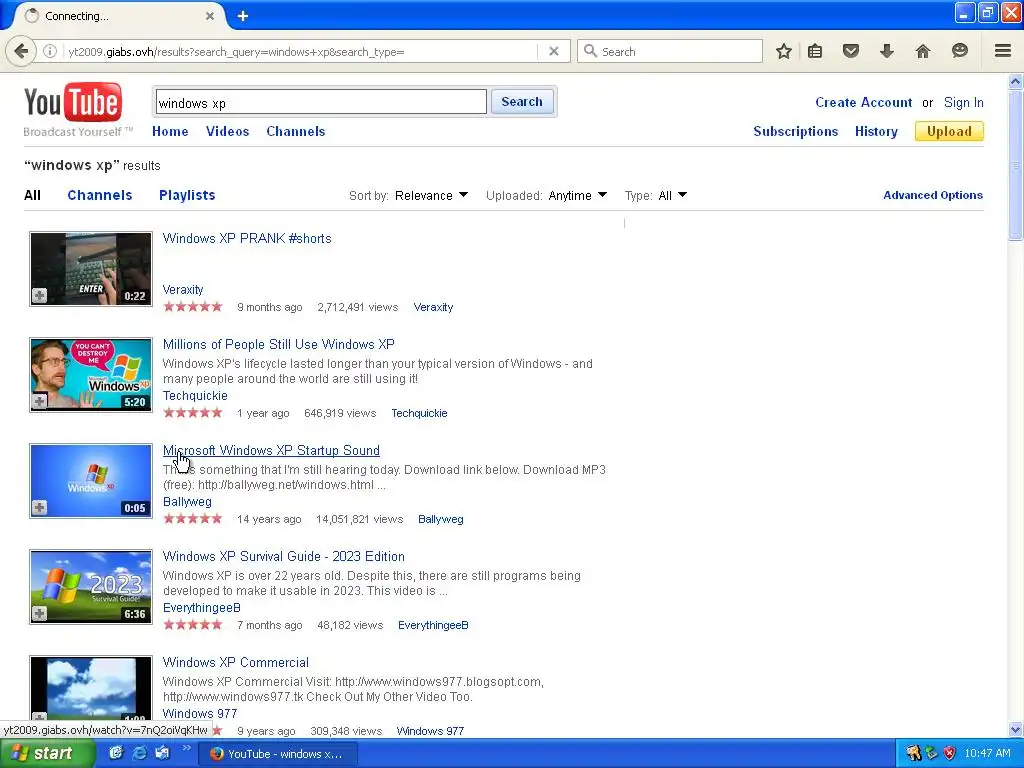This screenshot has width=1024, height=768.
Task: Click the vertical scrollbar thumb
Action: [x=1016, y=165]
